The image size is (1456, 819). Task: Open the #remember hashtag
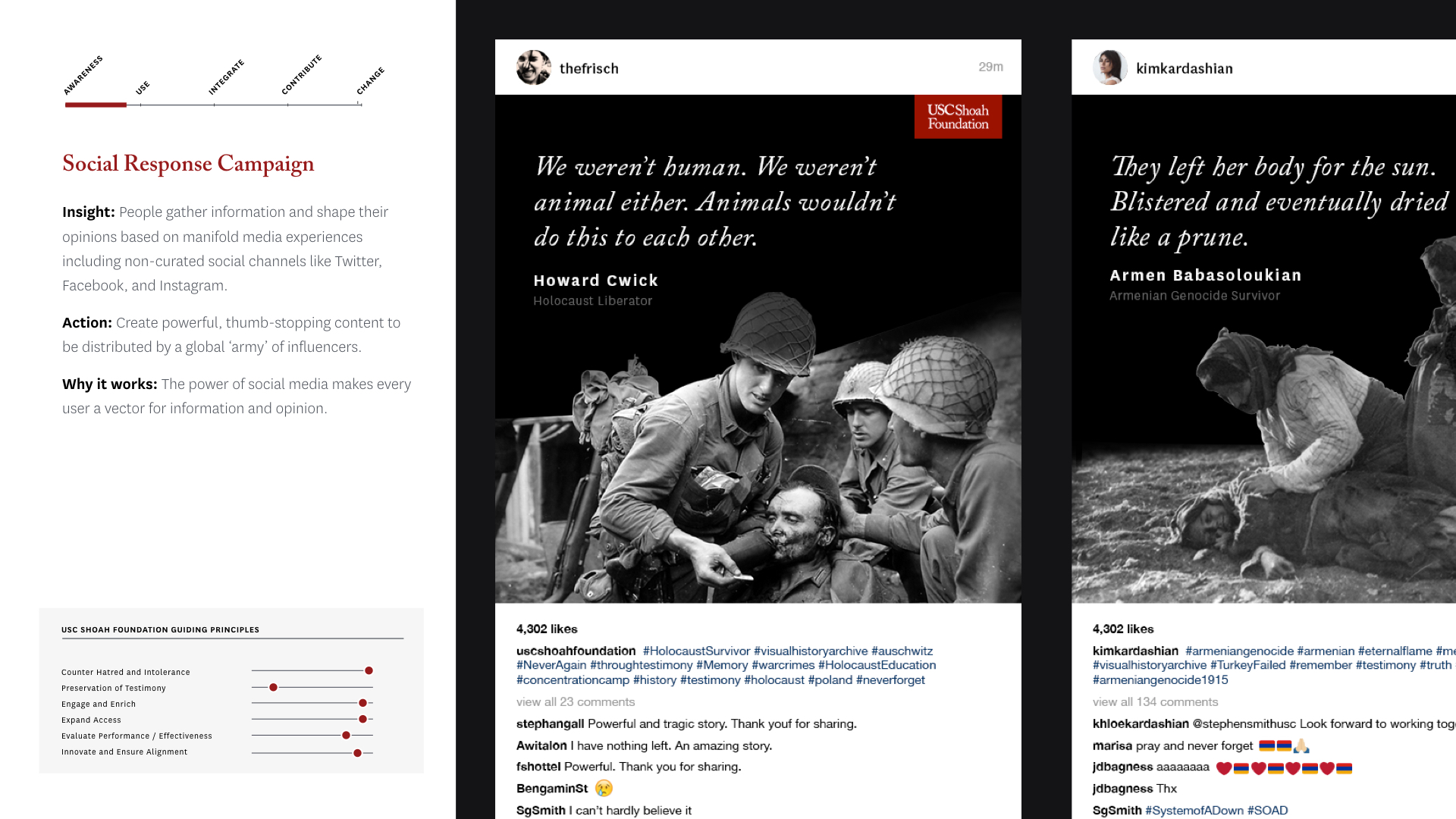[x=1320, y=665]
